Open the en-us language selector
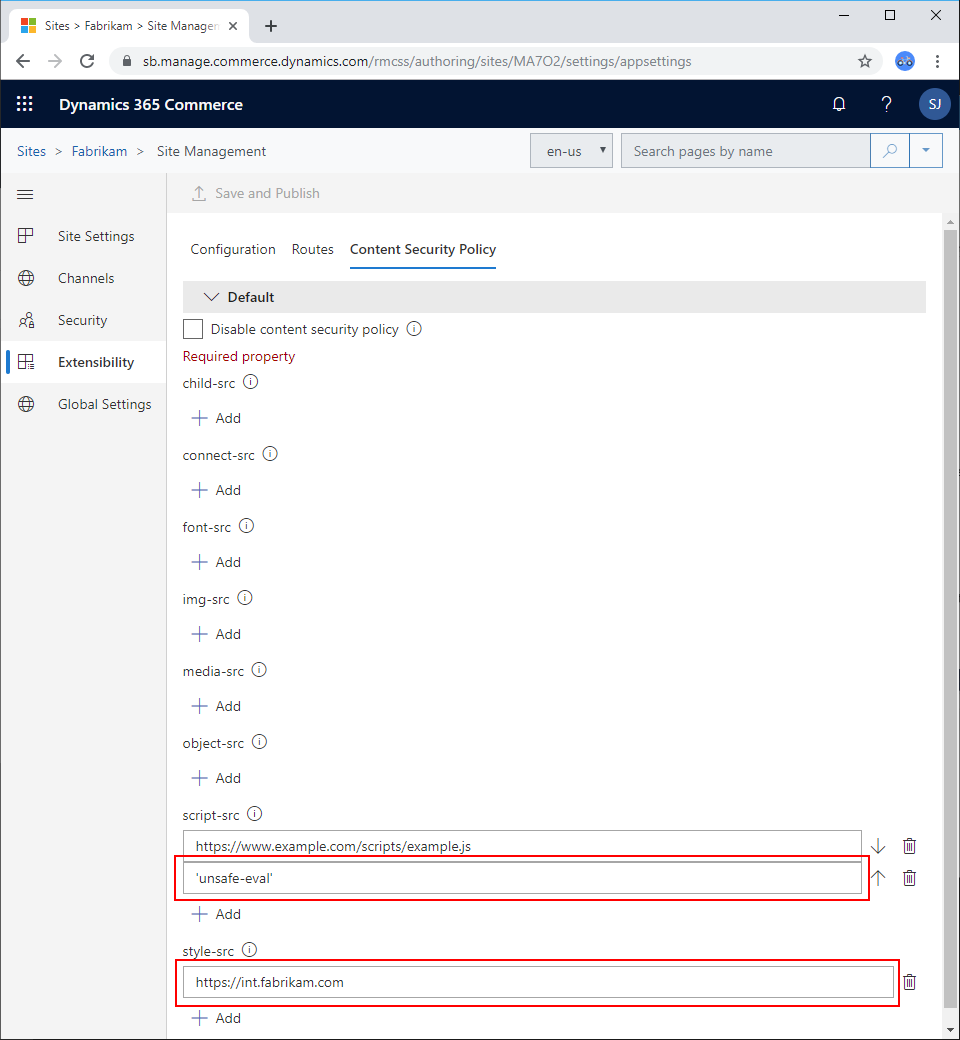 click(x=571, y=150)
